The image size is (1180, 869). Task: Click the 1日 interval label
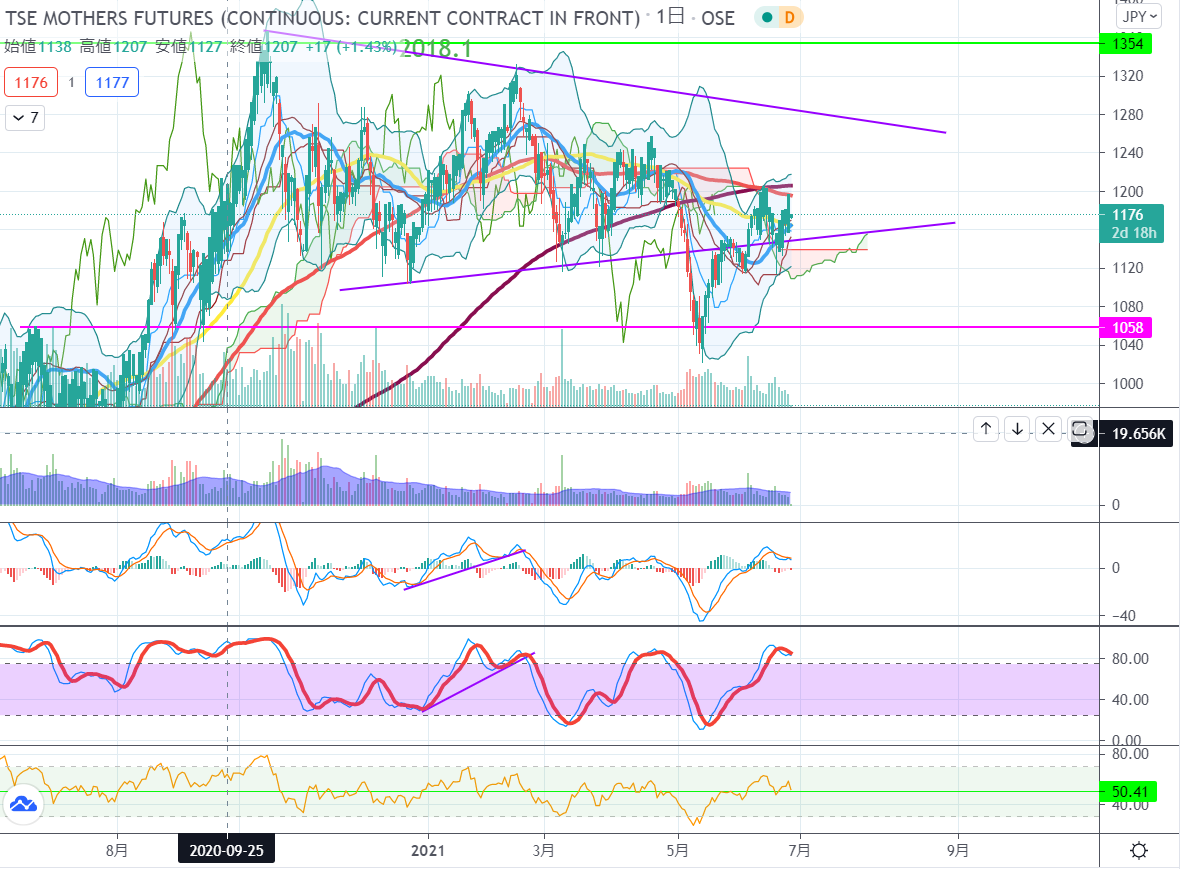click(x=670, y=17)
